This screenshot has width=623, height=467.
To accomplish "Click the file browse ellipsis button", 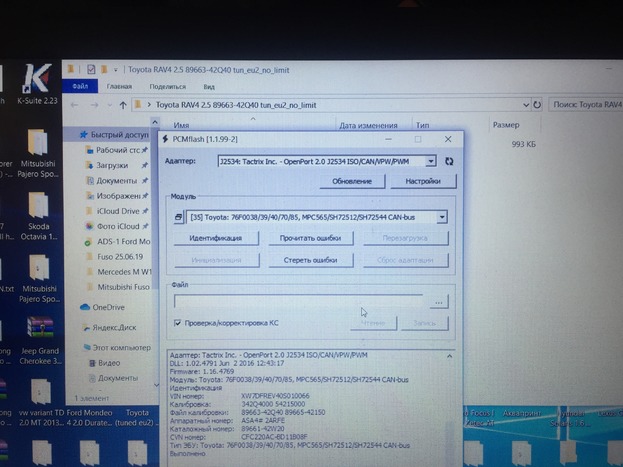I will tap(437, 301).
